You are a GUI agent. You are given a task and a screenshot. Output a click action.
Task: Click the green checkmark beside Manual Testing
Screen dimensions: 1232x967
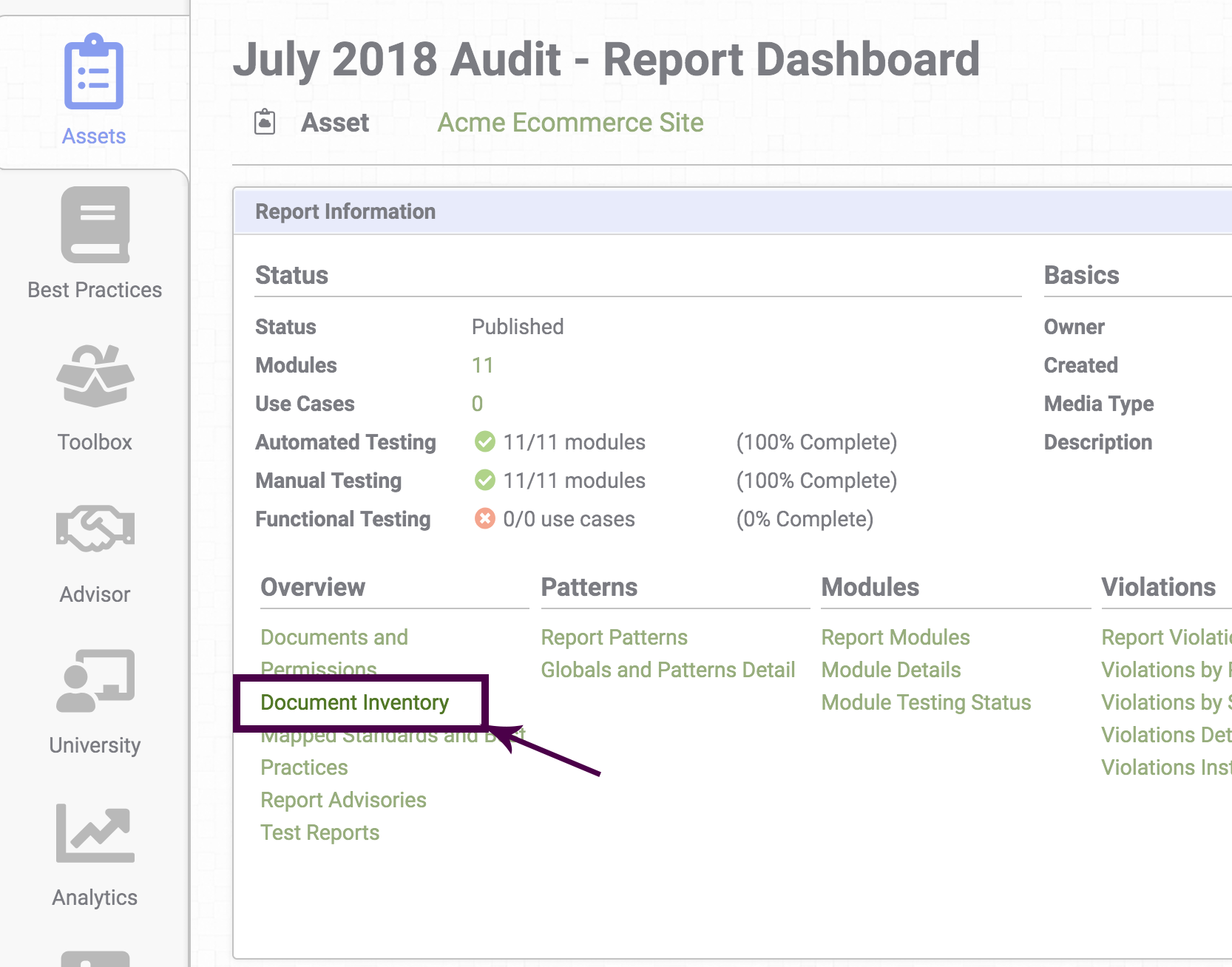point(484,480)
